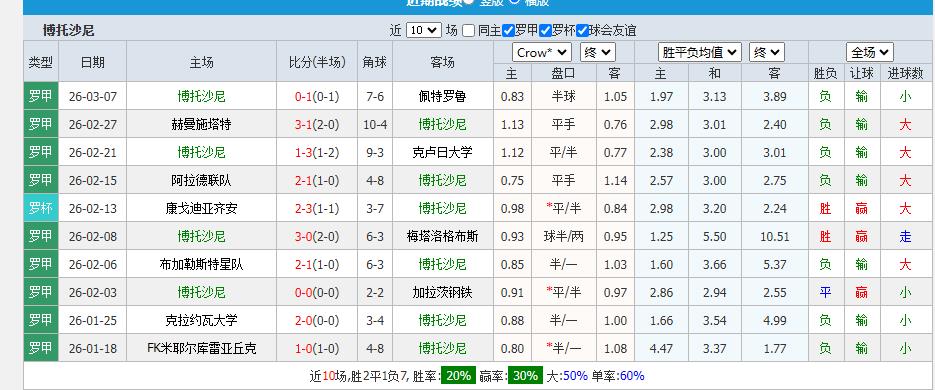Open the 终 dropdown next to 胜平负均值
Screen dimensions: 935x390
coord(767,52)
